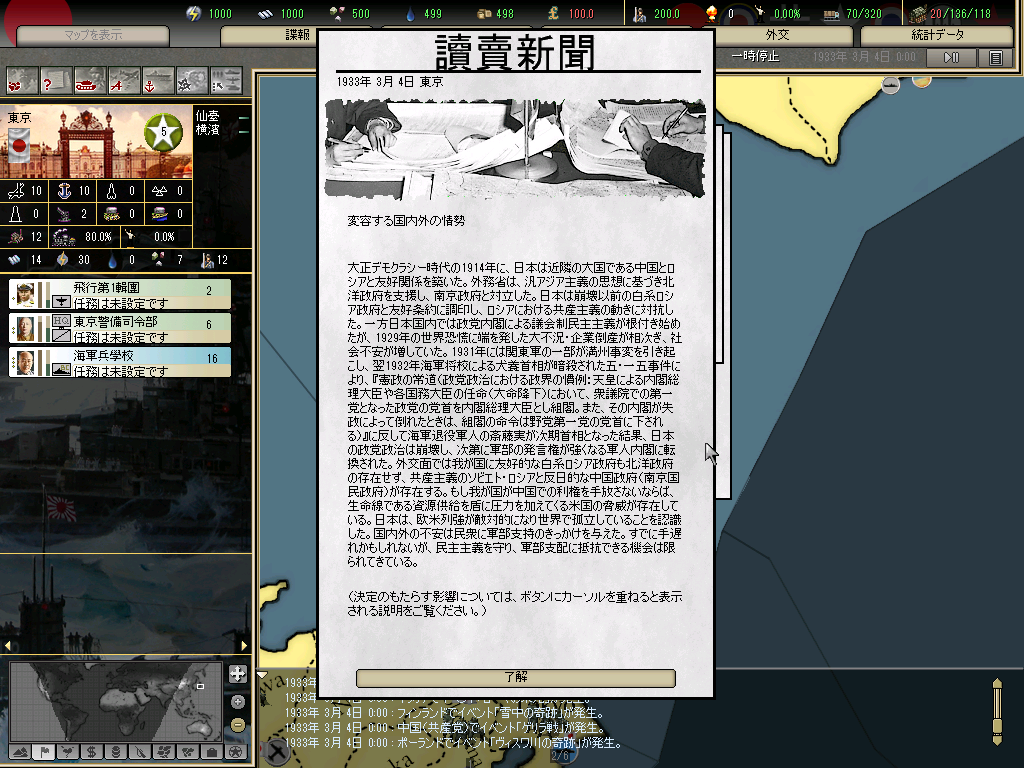Click the transport capacity truck icon
Viewport: 1024px width, 768px height.
[831, 14]
